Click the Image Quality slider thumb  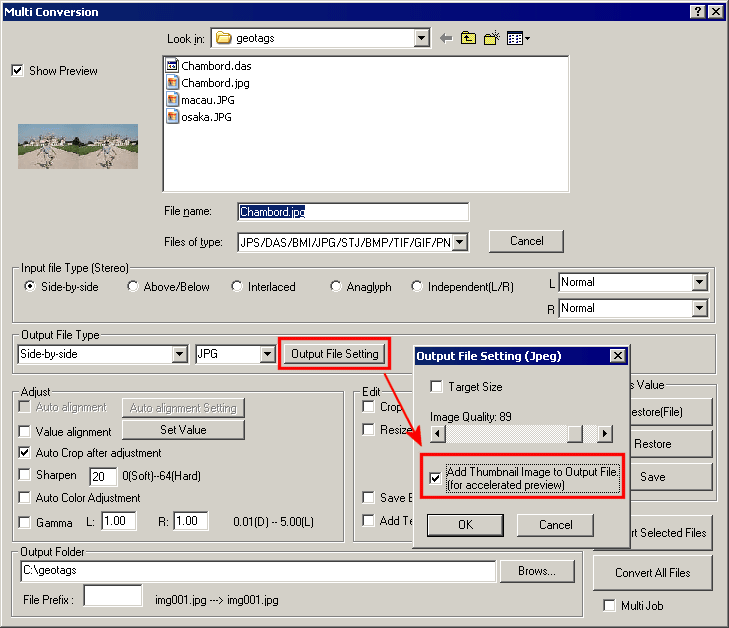[575, 434]
